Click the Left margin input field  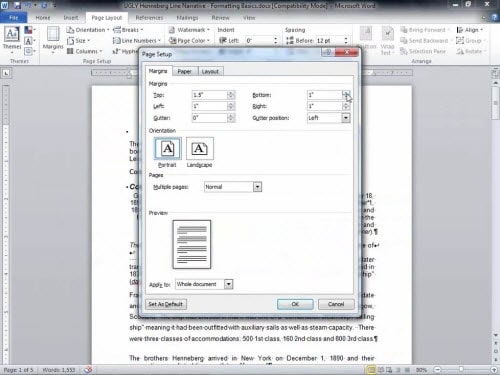pyautogui.click(x=210, y=106)
